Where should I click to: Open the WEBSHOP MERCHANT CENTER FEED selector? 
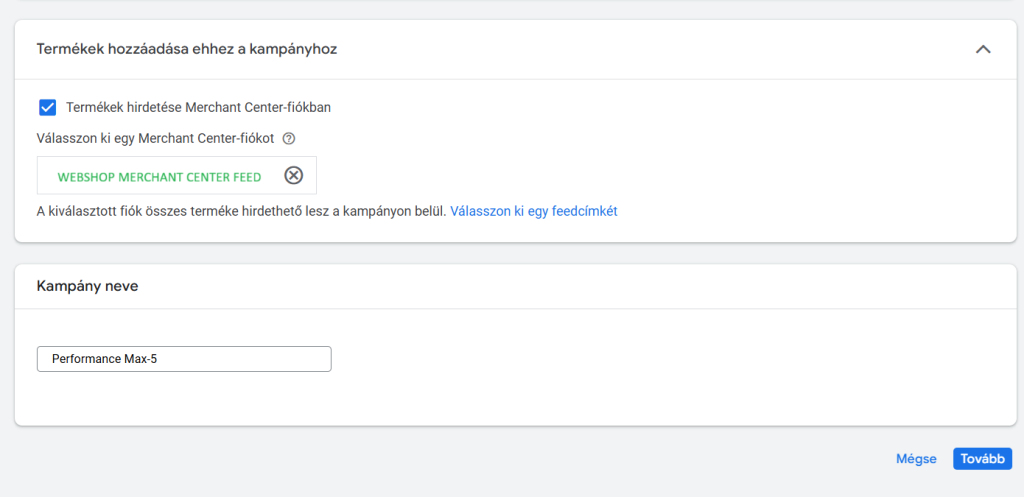pyautogui.click(x=159, y=177)
